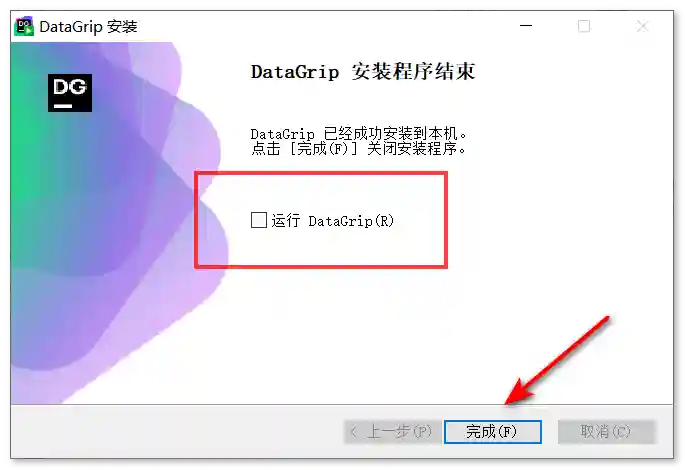Image resolution: width=685 pixels, height=470 pixels.
Task: Click the disabled 取消(C) button
Action: [607, 432]
